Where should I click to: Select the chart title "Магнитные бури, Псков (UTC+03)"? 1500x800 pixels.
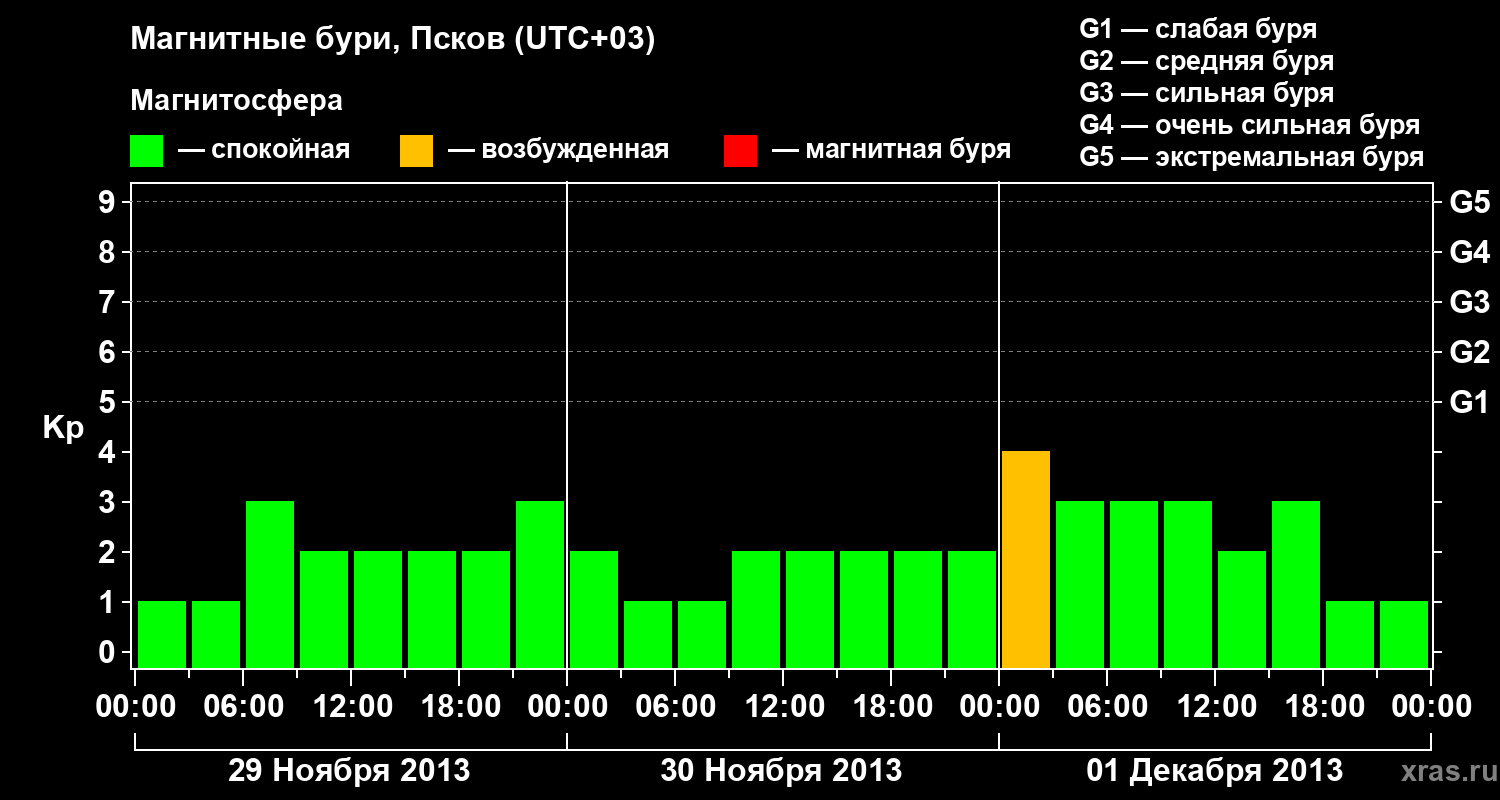pyautogui.click(x=393, y=40)
